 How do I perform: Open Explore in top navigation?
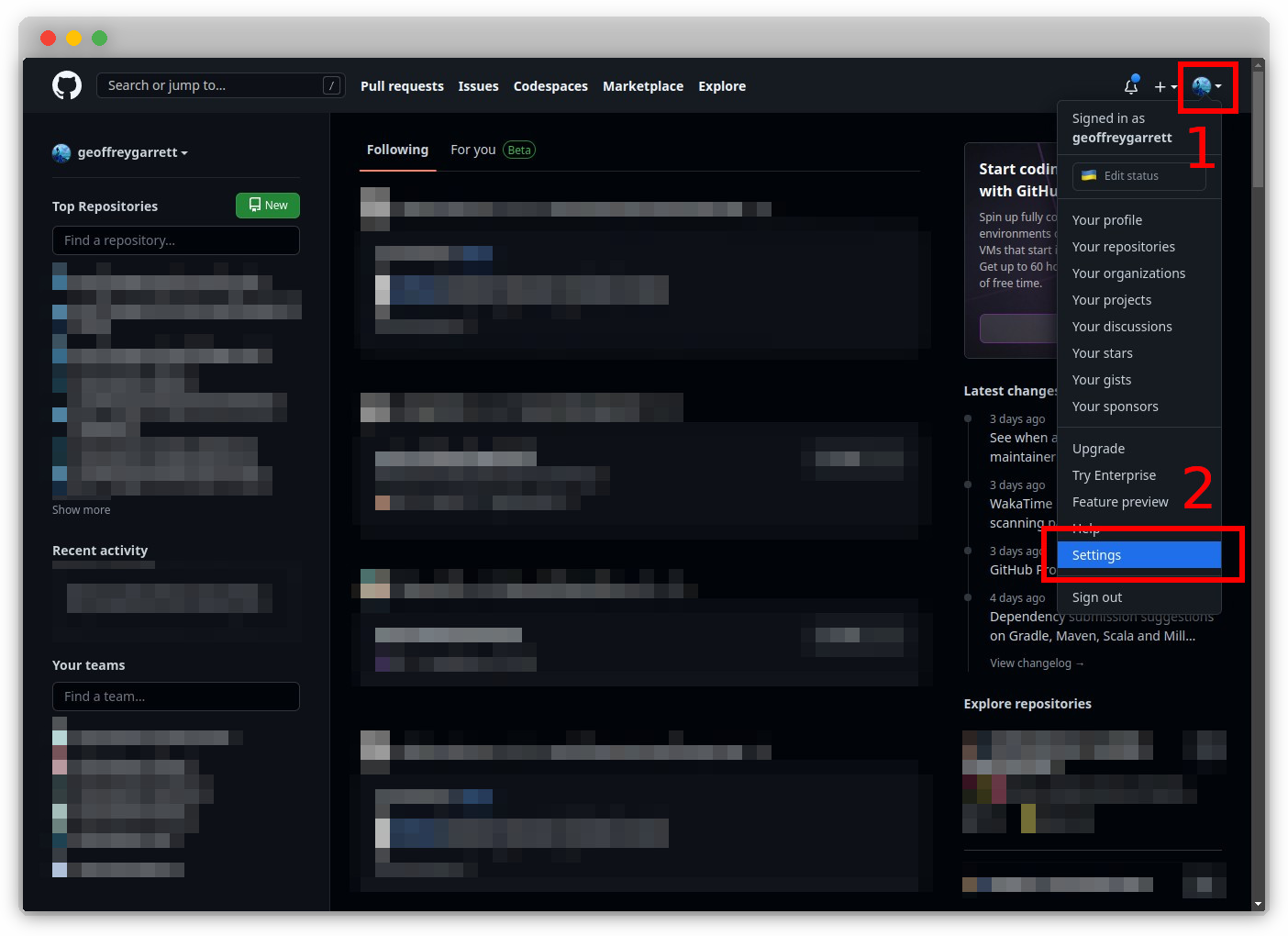722,86
